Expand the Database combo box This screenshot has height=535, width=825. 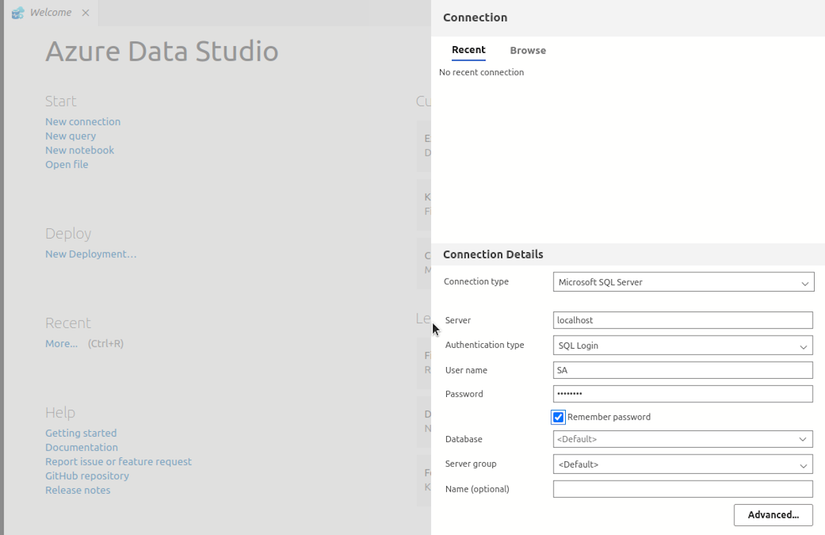click(683, 439)
